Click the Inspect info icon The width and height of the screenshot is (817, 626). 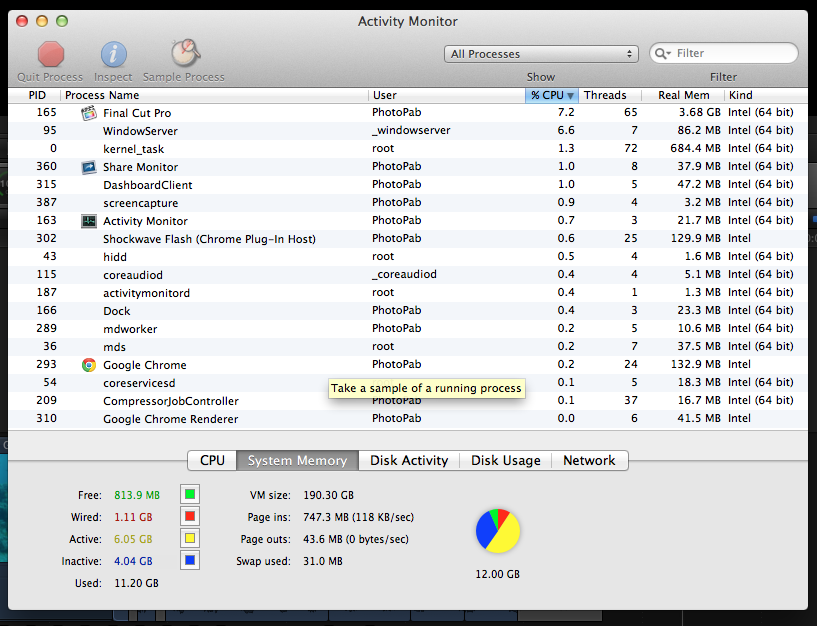tap(113, 55)
